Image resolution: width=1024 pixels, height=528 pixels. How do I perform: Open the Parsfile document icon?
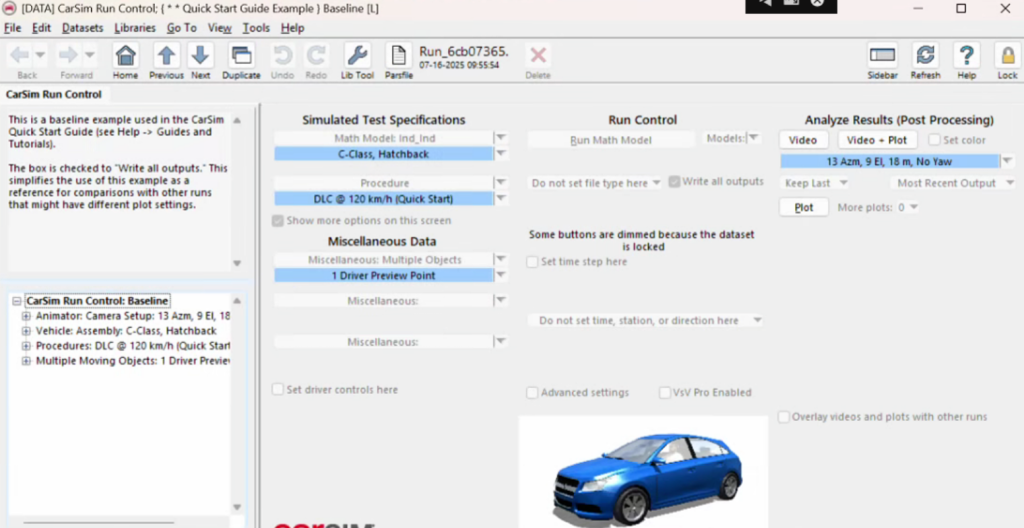tap(398, 57)
